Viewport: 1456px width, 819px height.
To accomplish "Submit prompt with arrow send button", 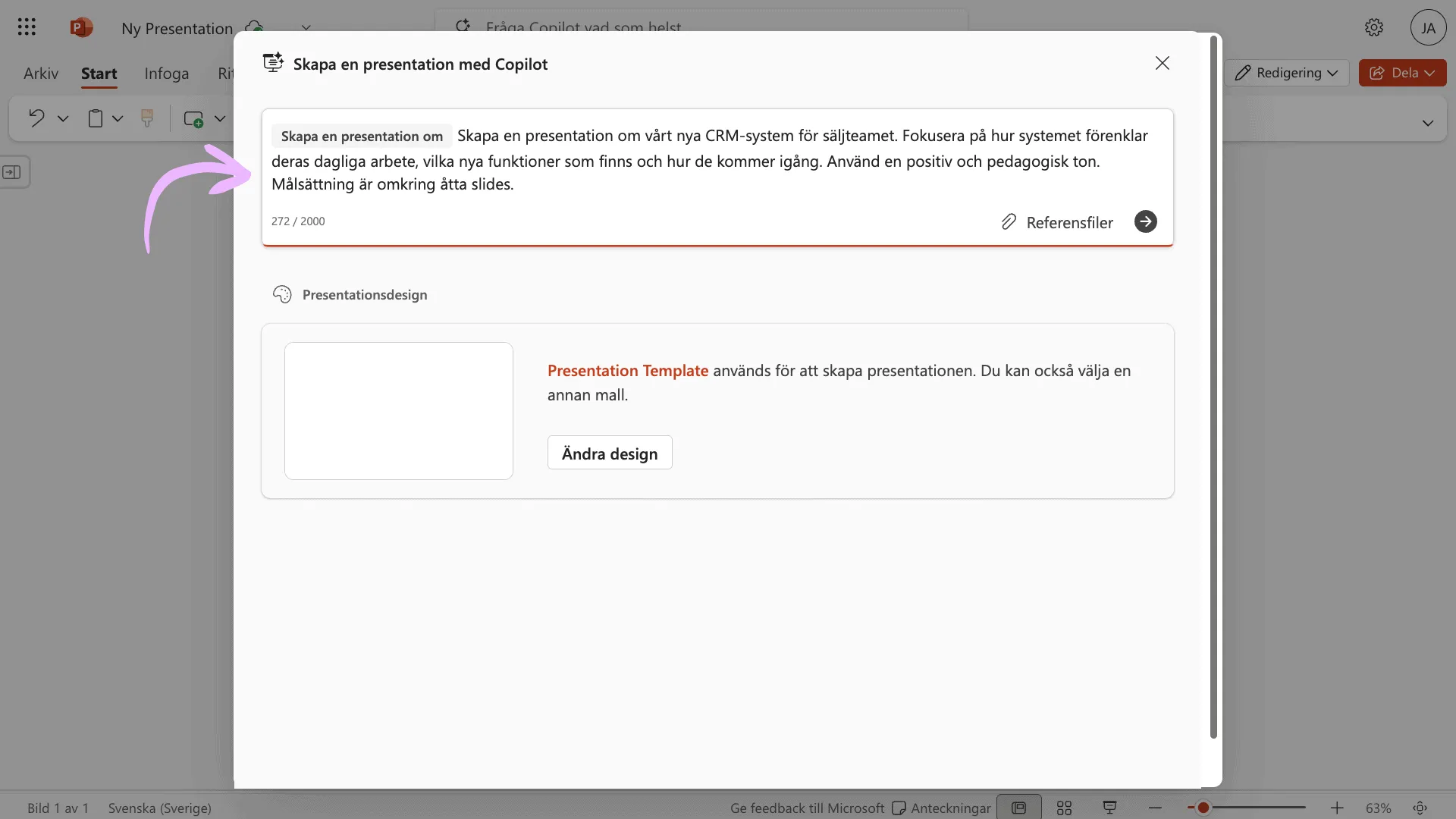I will 1145,221.
